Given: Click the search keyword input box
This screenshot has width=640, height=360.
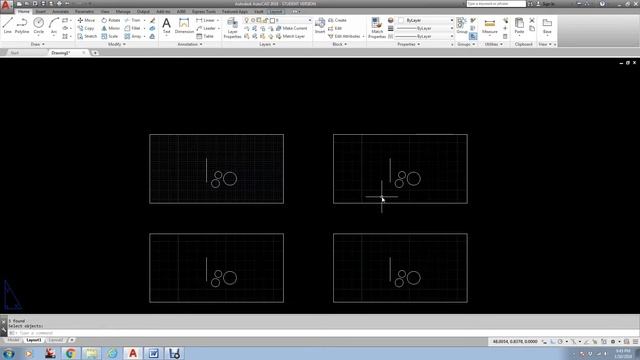Looking at the screenshot, I should click(x=496, y=4).
